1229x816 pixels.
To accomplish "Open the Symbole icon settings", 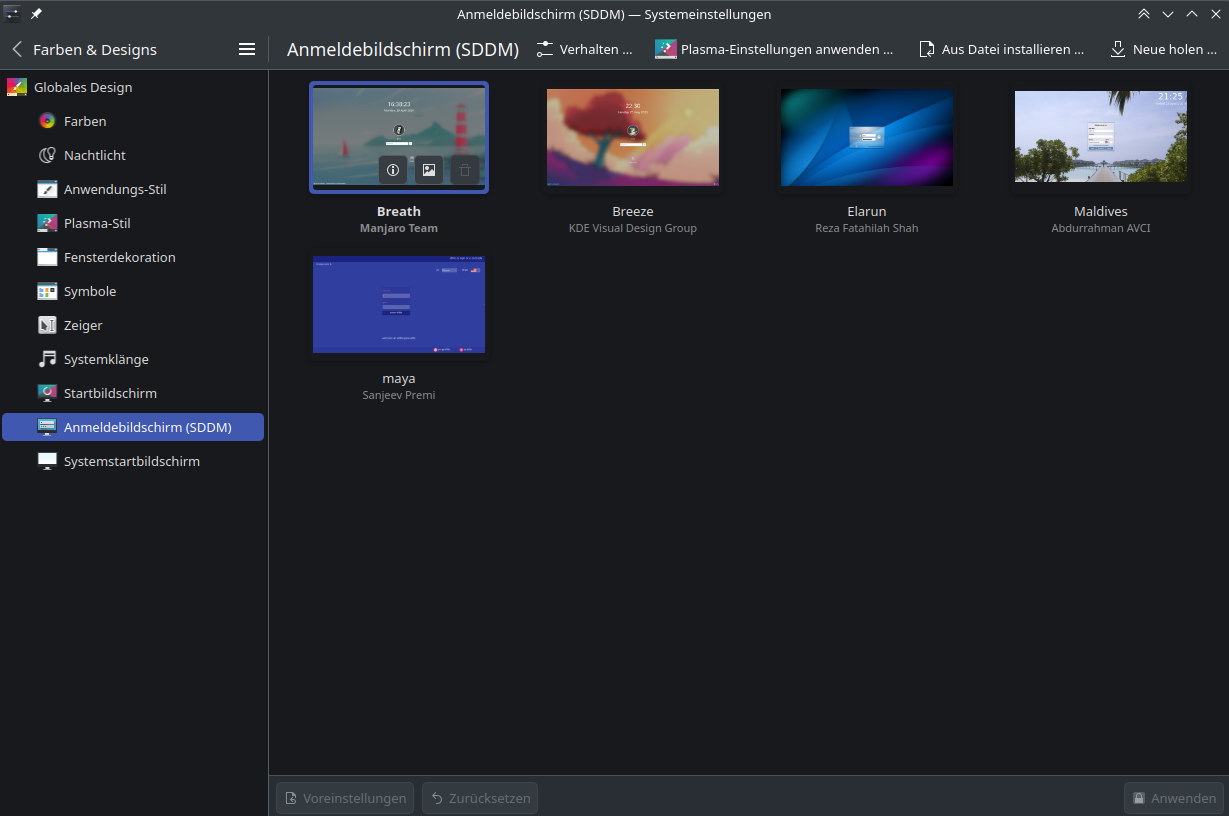I will (x=133, y=291).
